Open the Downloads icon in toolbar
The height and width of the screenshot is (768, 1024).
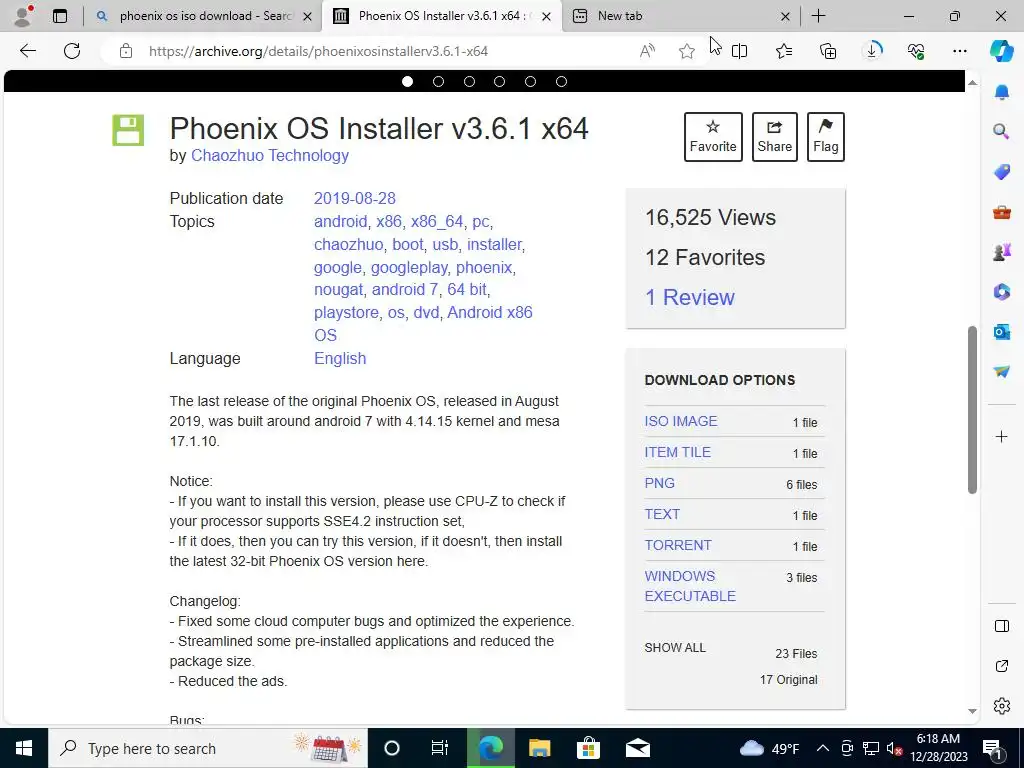[x=872, y=51]
